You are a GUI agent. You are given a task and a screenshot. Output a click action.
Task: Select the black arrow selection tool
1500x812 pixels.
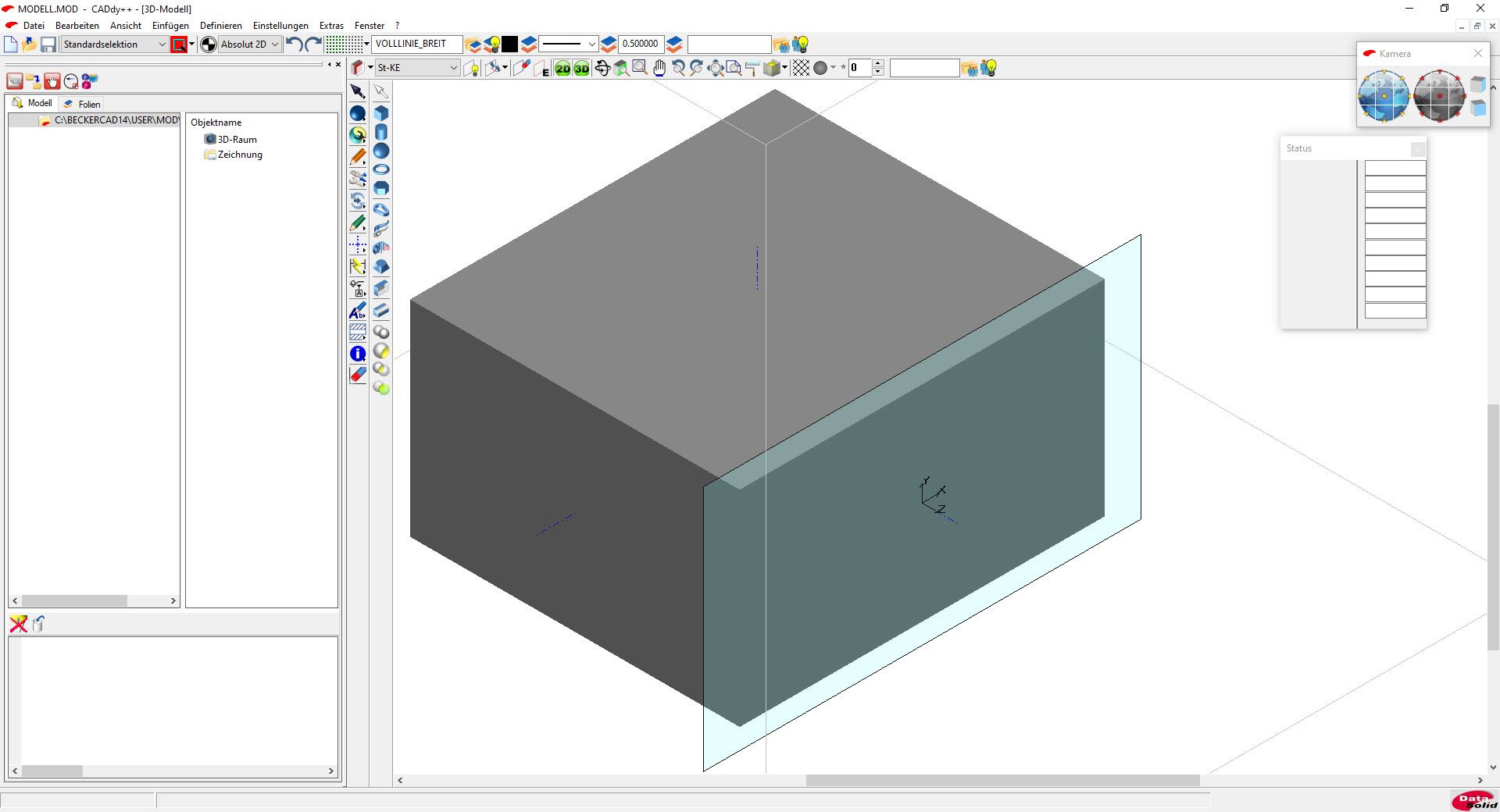click(358, 91)
